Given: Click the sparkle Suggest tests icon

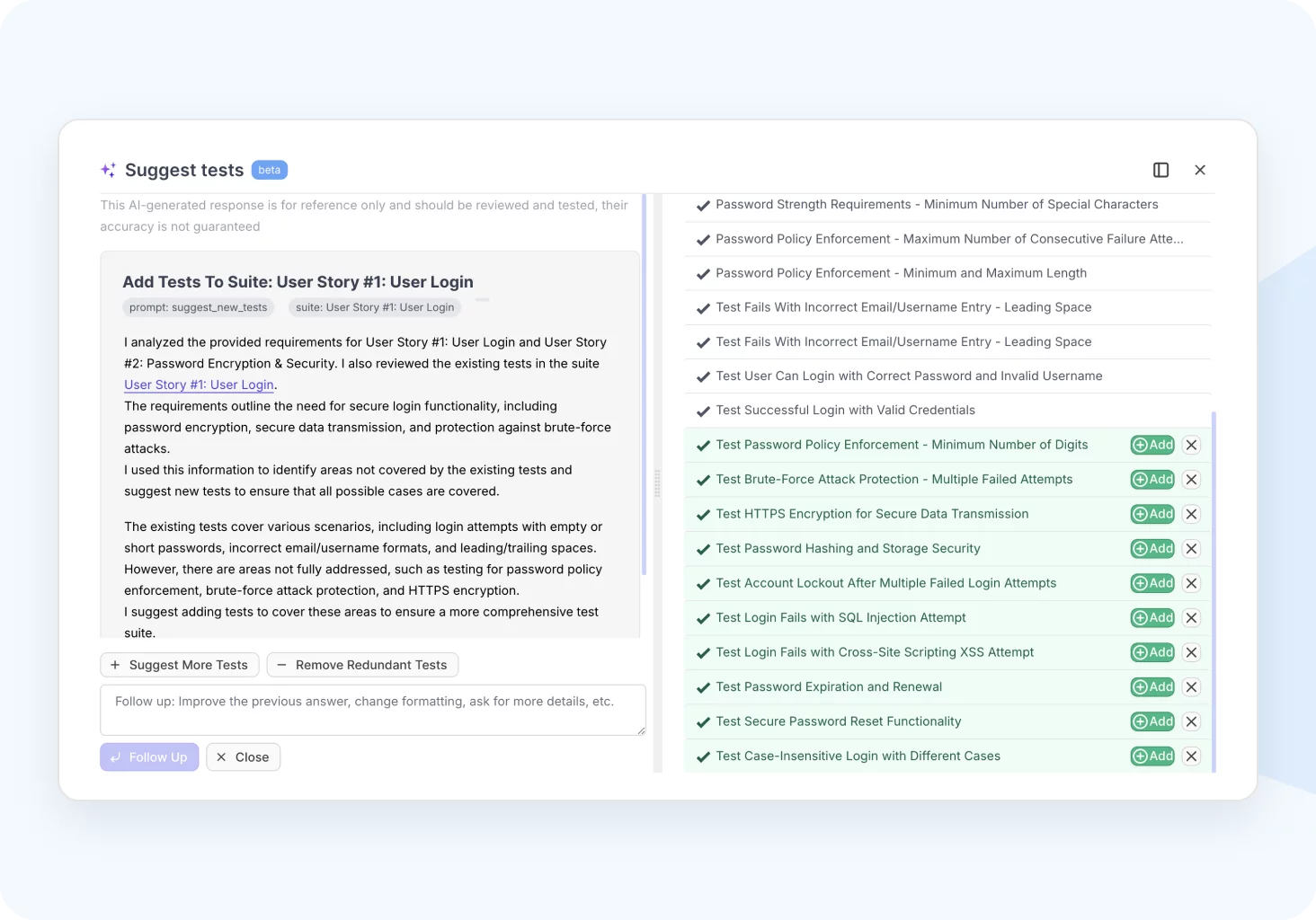Looking at the screenshot, I should point(109,170).
